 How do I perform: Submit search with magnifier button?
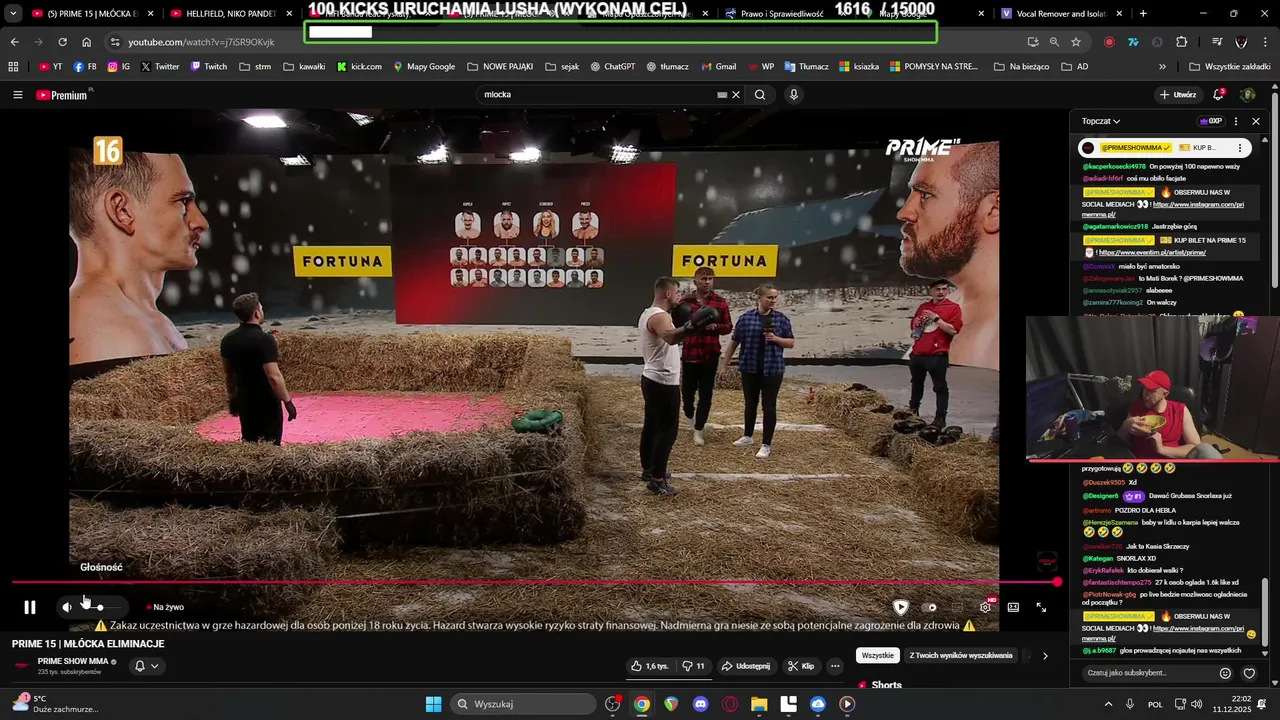point(760,95)
